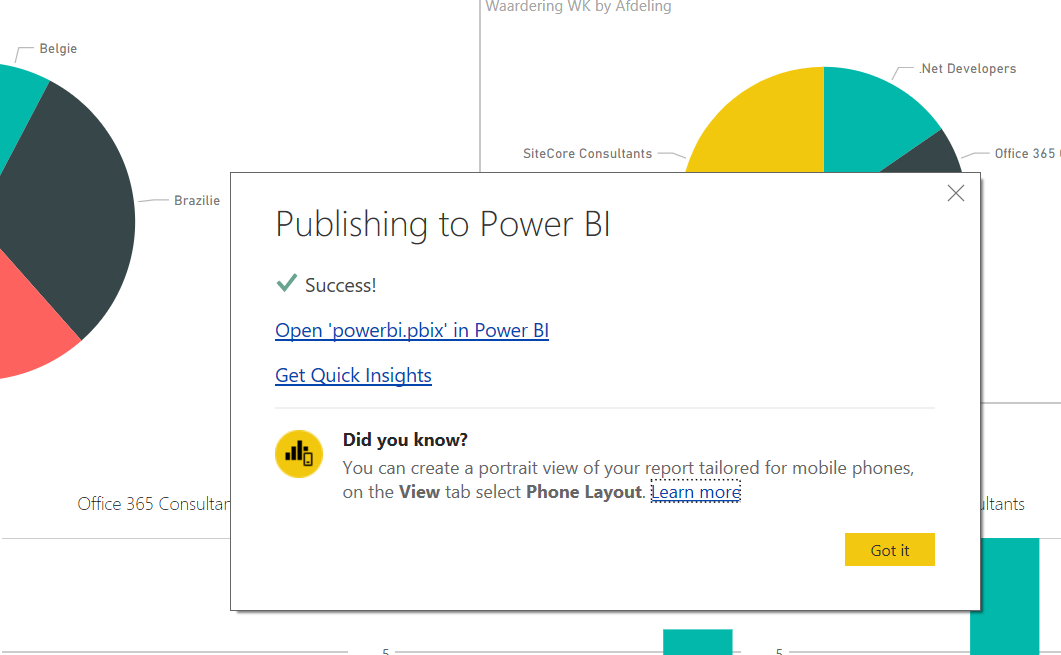Click the Waardering WK by Afdeling title
This screenshot has height=655, width=1061.
coord(579,7)
